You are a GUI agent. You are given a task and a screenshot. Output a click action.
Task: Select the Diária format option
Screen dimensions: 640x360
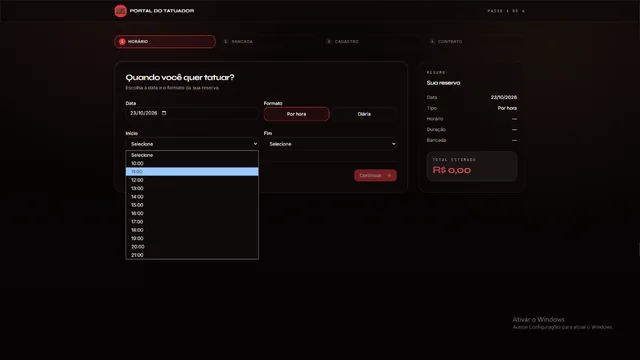[364, 114]
